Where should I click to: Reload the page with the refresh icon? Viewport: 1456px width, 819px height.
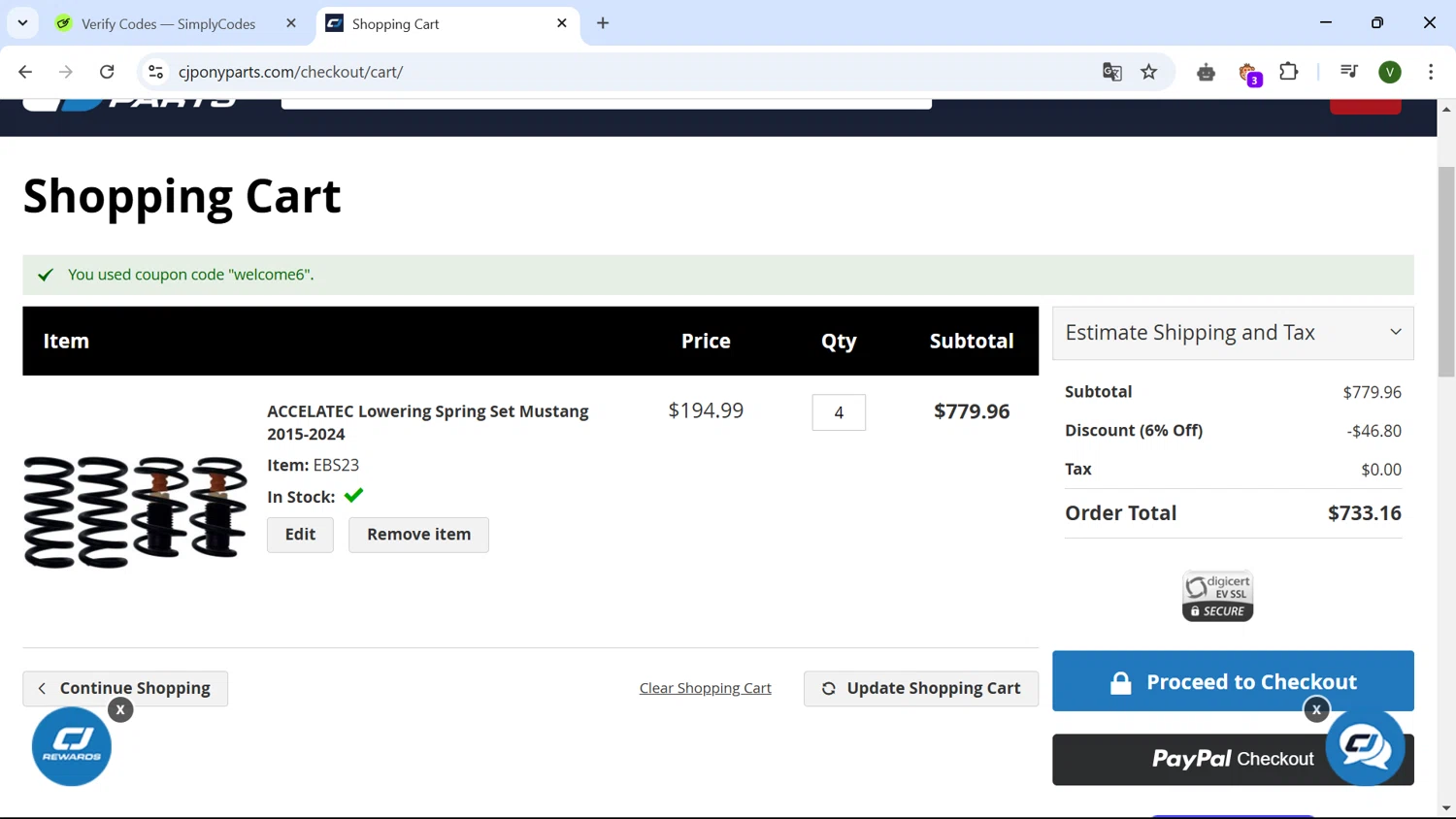pyautogui.click(x=107, y=72)
